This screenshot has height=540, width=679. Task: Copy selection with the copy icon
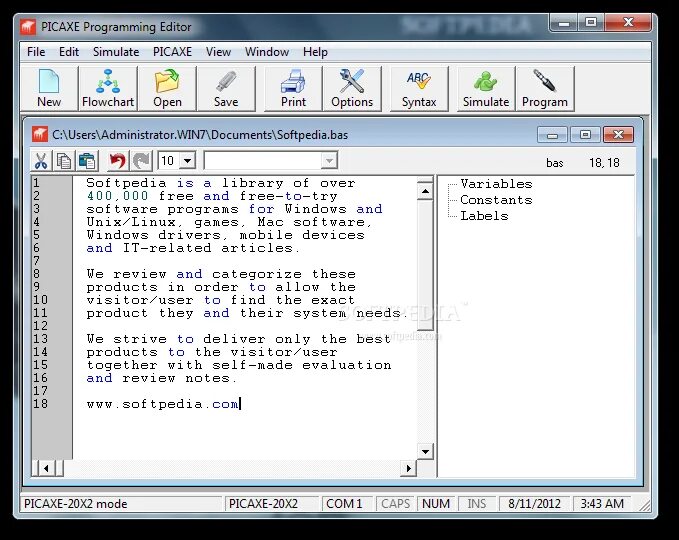click(64, 161)
